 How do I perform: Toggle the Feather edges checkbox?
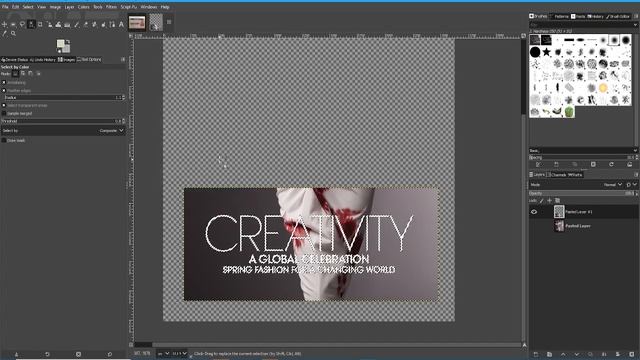pyautogui.click(x=4, y=90)
